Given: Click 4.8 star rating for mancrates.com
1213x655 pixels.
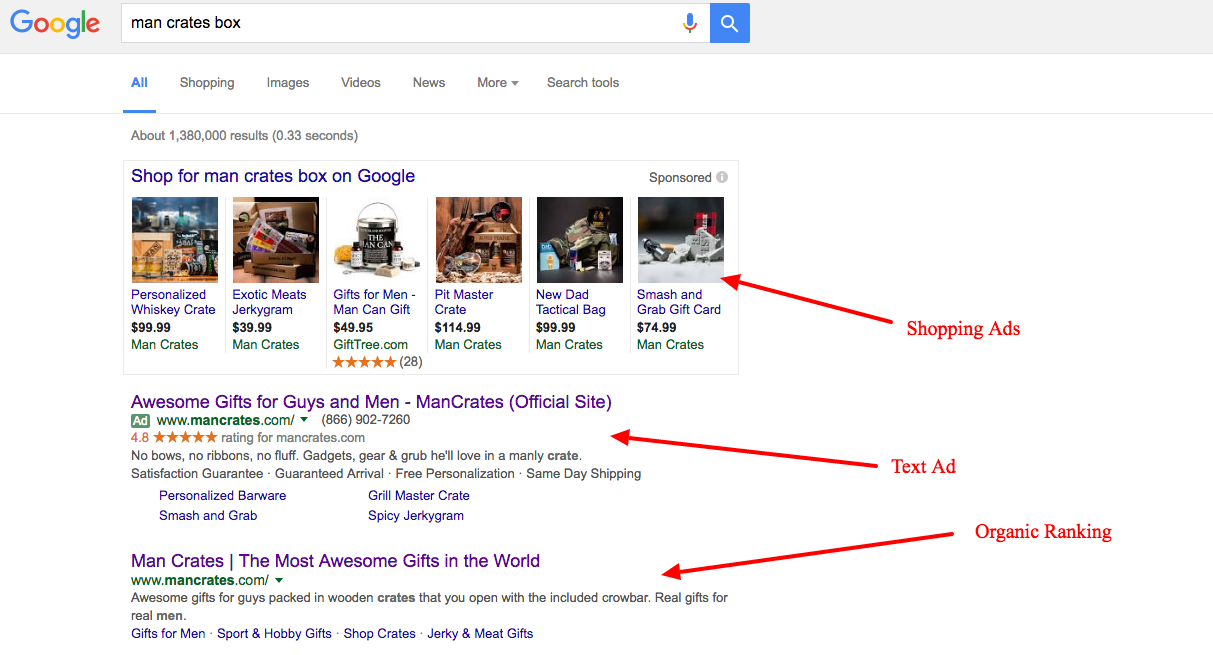Looking at the screenshot, I should coord(248,438).
